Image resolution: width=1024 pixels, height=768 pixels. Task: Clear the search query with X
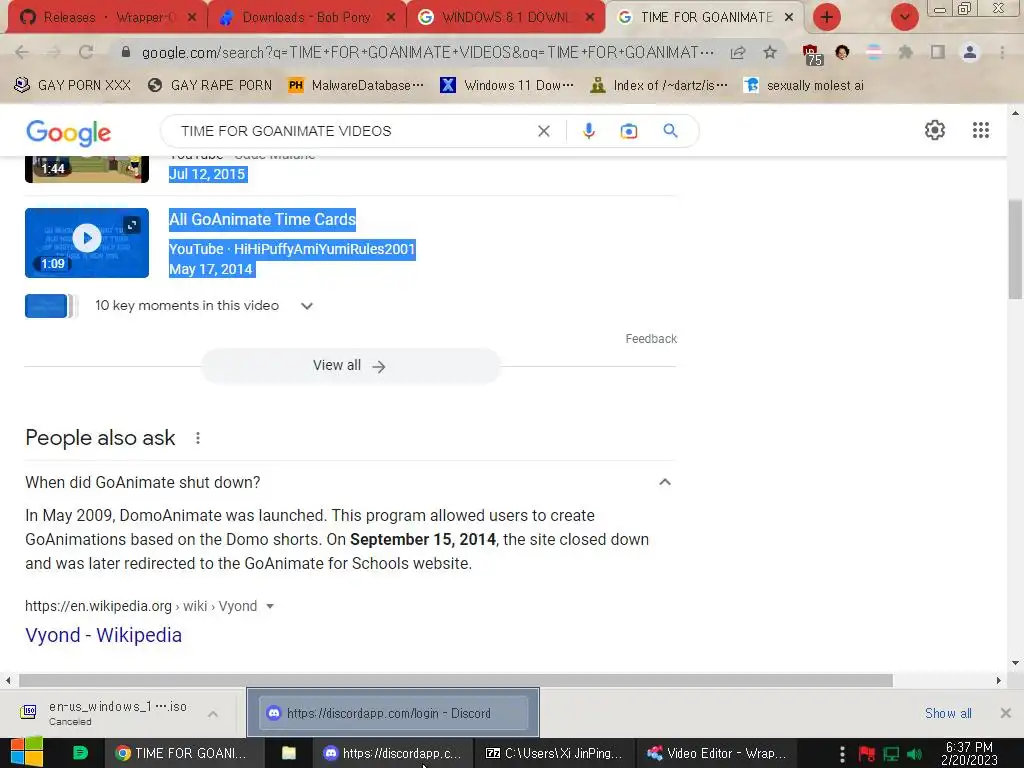tap(543, 131)
